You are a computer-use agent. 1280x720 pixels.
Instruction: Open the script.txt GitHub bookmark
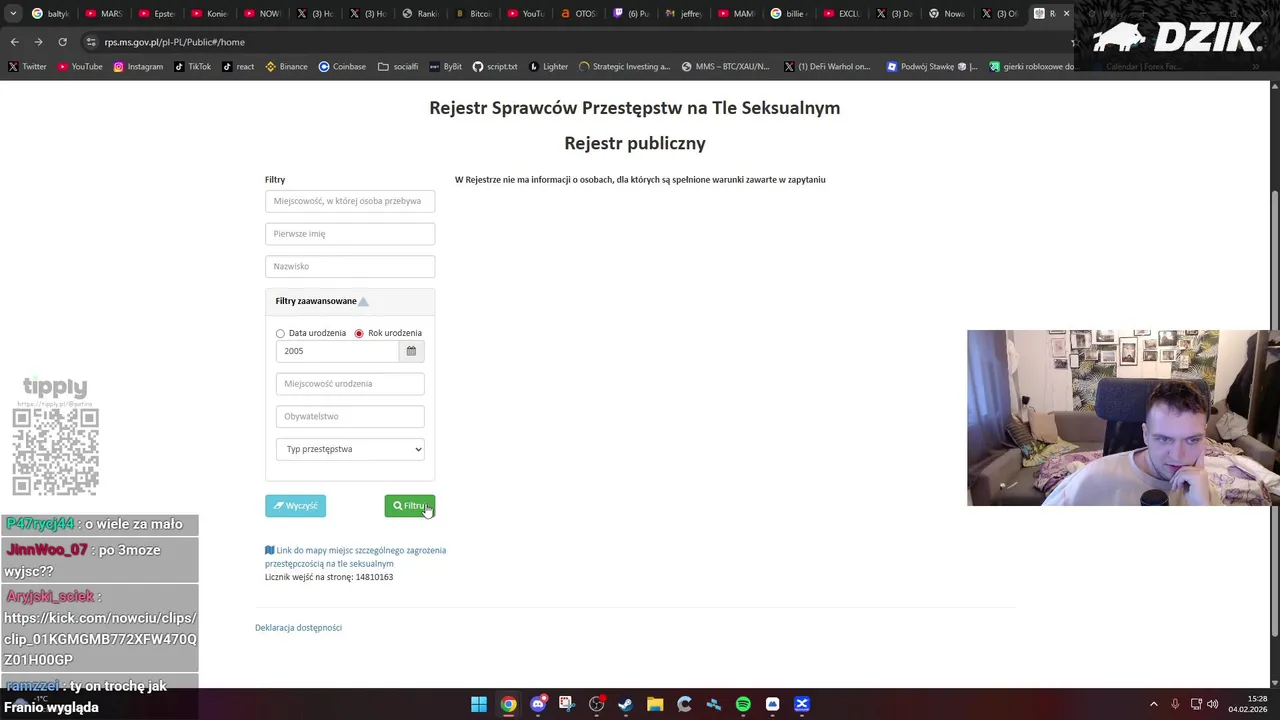[x=495, y=67]
